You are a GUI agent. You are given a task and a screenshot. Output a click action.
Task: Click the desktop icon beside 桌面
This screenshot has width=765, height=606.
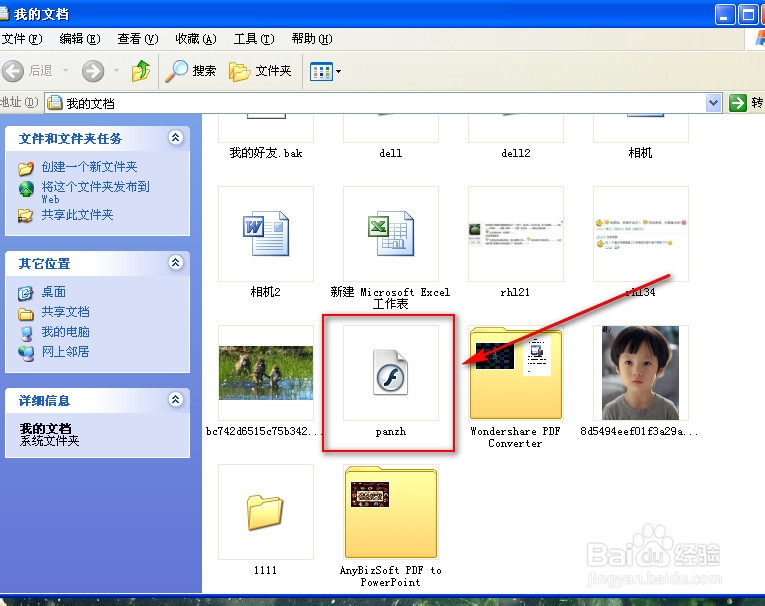[25, 293]
